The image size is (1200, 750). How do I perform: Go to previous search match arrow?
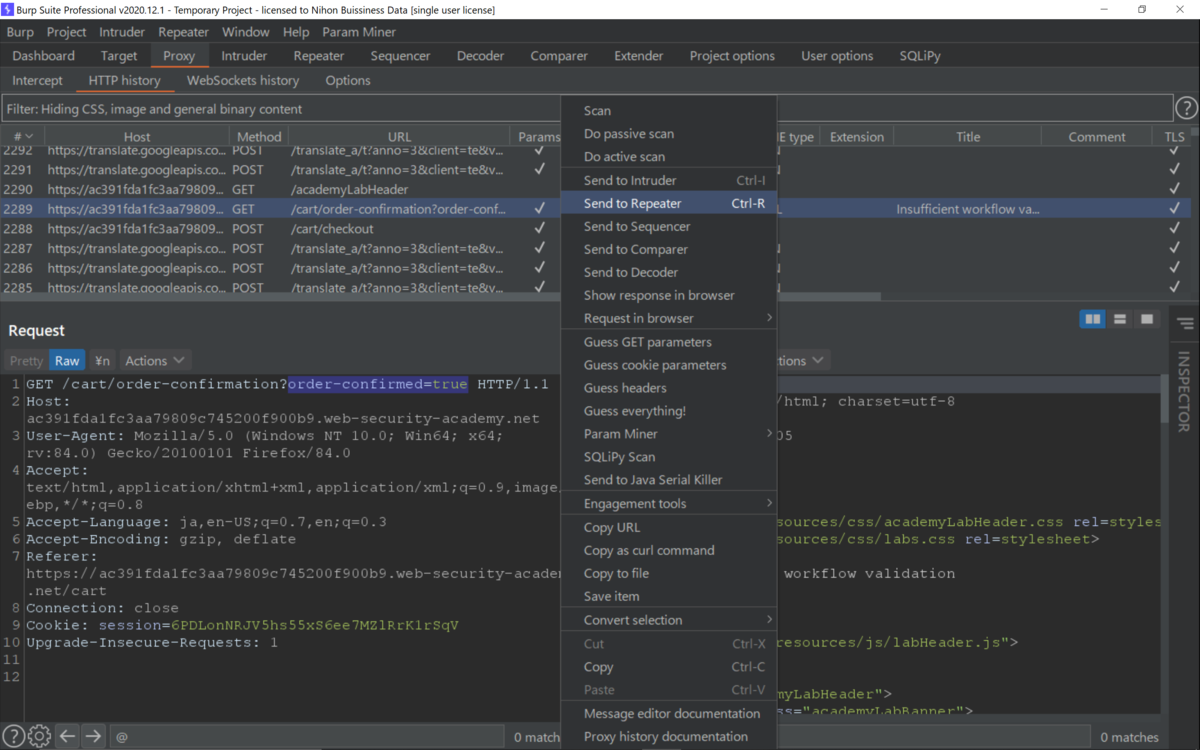[x=67, y=736]
